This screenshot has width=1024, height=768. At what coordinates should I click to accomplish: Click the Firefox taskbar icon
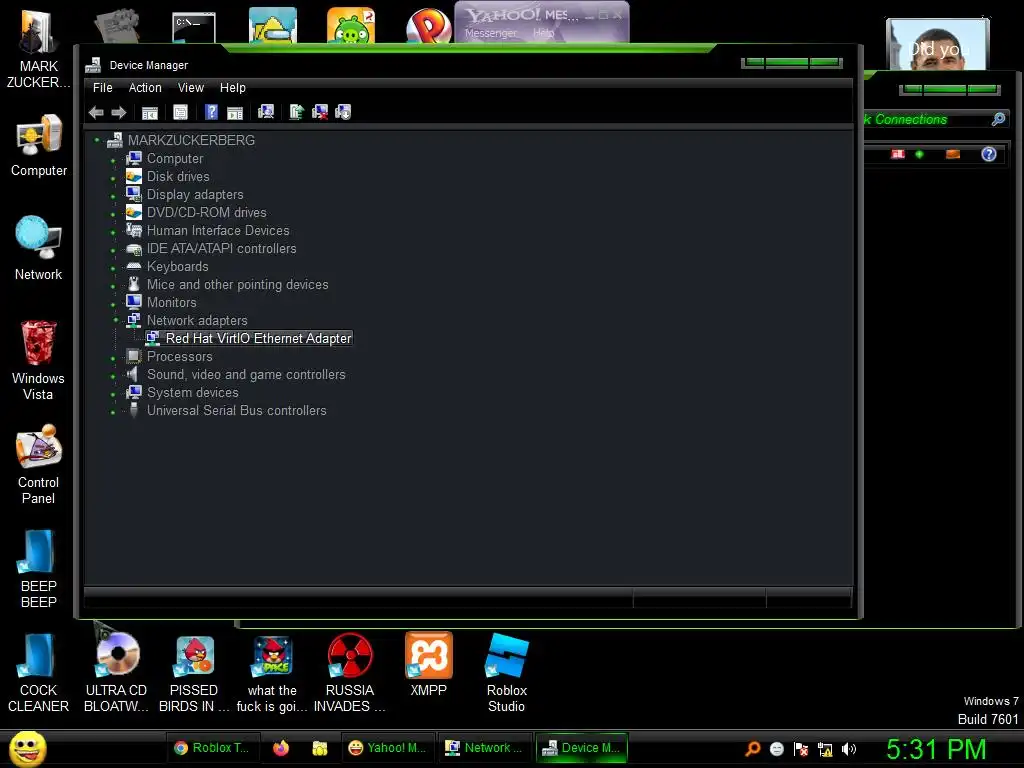[281, 748]
